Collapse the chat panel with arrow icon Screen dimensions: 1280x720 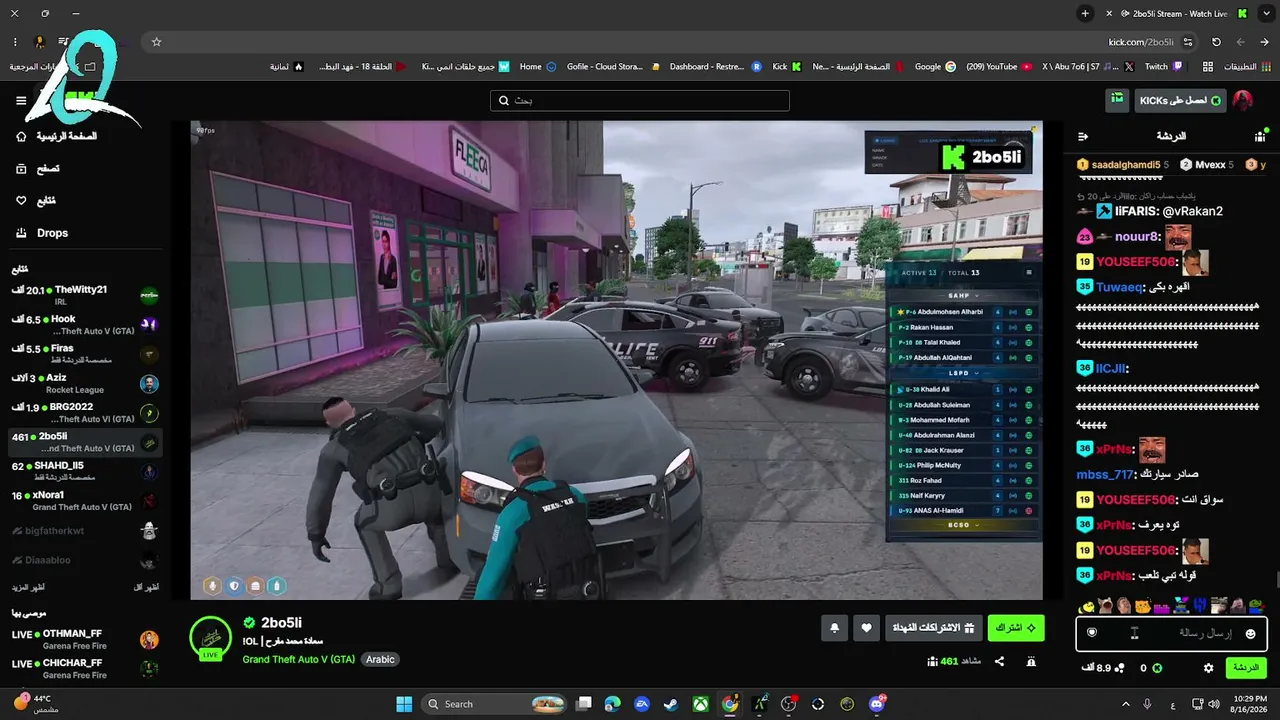click(1082, 136)
